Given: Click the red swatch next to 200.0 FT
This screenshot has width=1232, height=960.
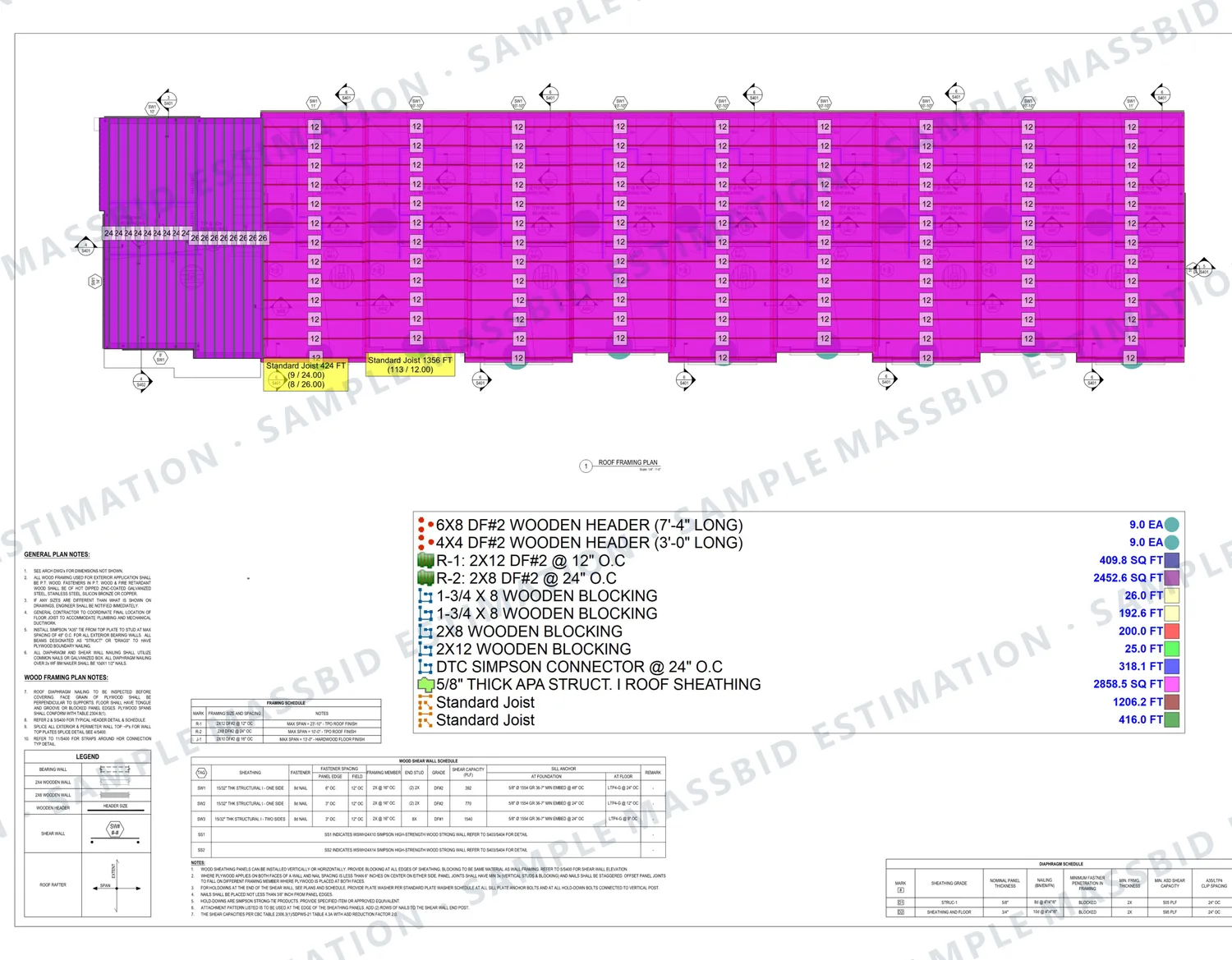Looking at the screenshot, I should point(1172,632).
